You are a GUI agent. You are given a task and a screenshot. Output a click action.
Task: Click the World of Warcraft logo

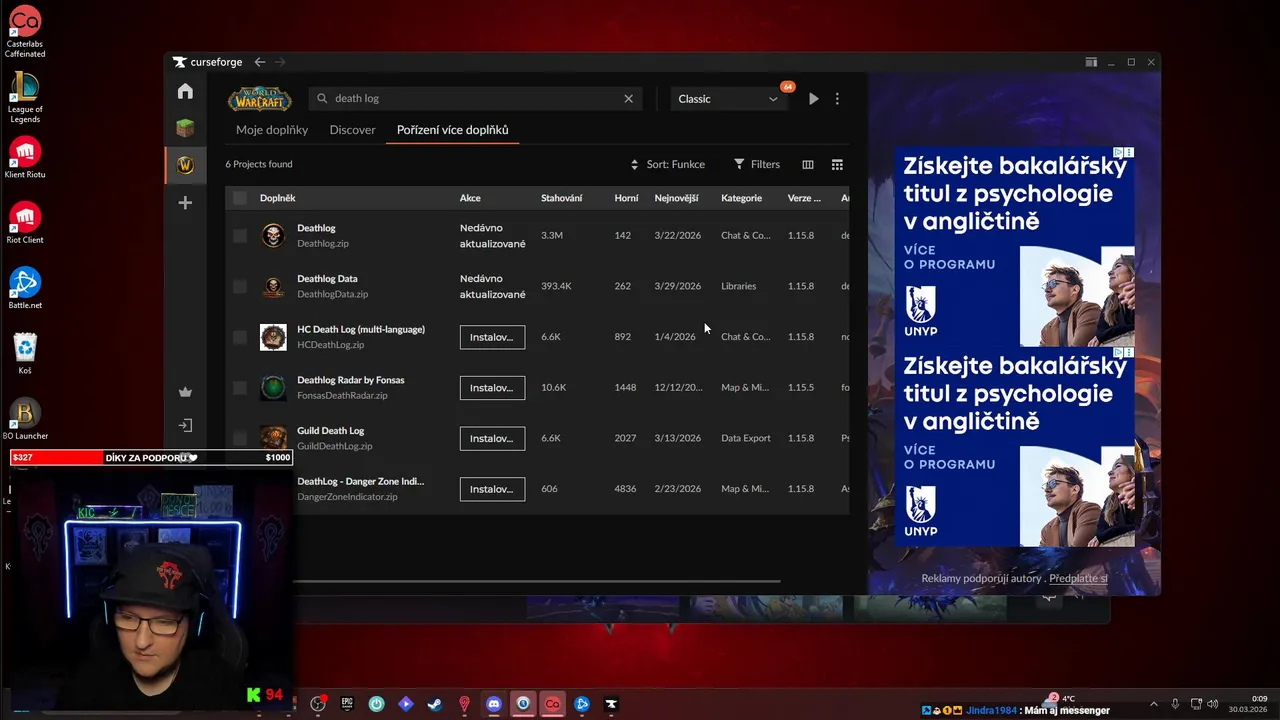click(260, 99)
